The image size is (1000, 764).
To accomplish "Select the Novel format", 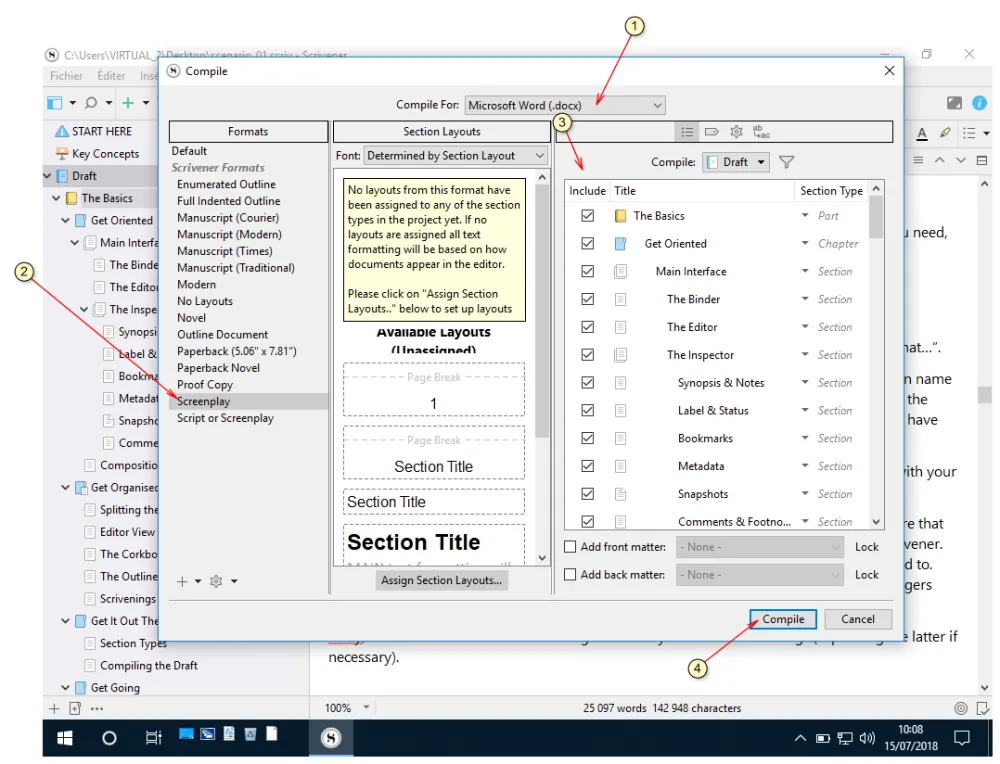I will click(x=191, y=318).
